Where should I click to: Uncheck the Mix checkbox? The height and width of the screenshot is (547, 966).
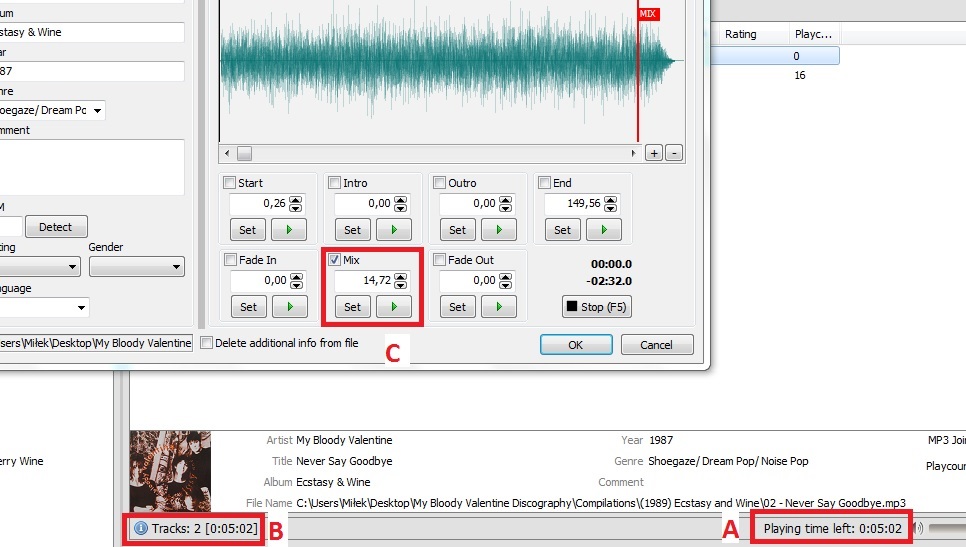[335, 260]
